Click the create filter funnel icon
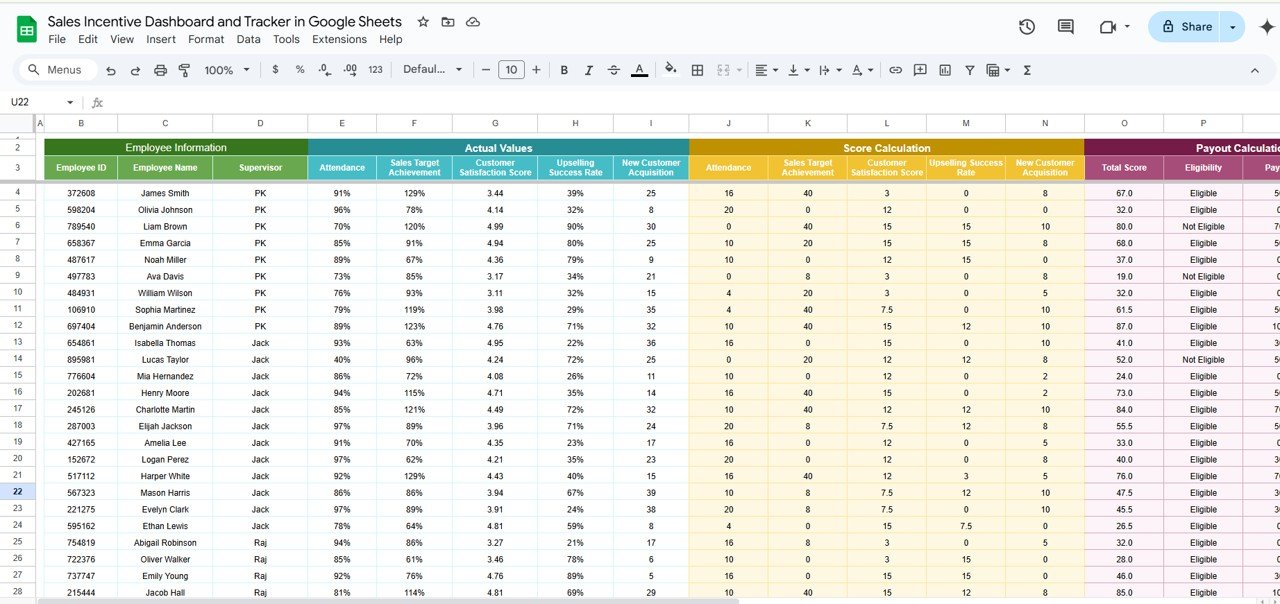This screenshot has height=604, width=1280. pos(970,70)
